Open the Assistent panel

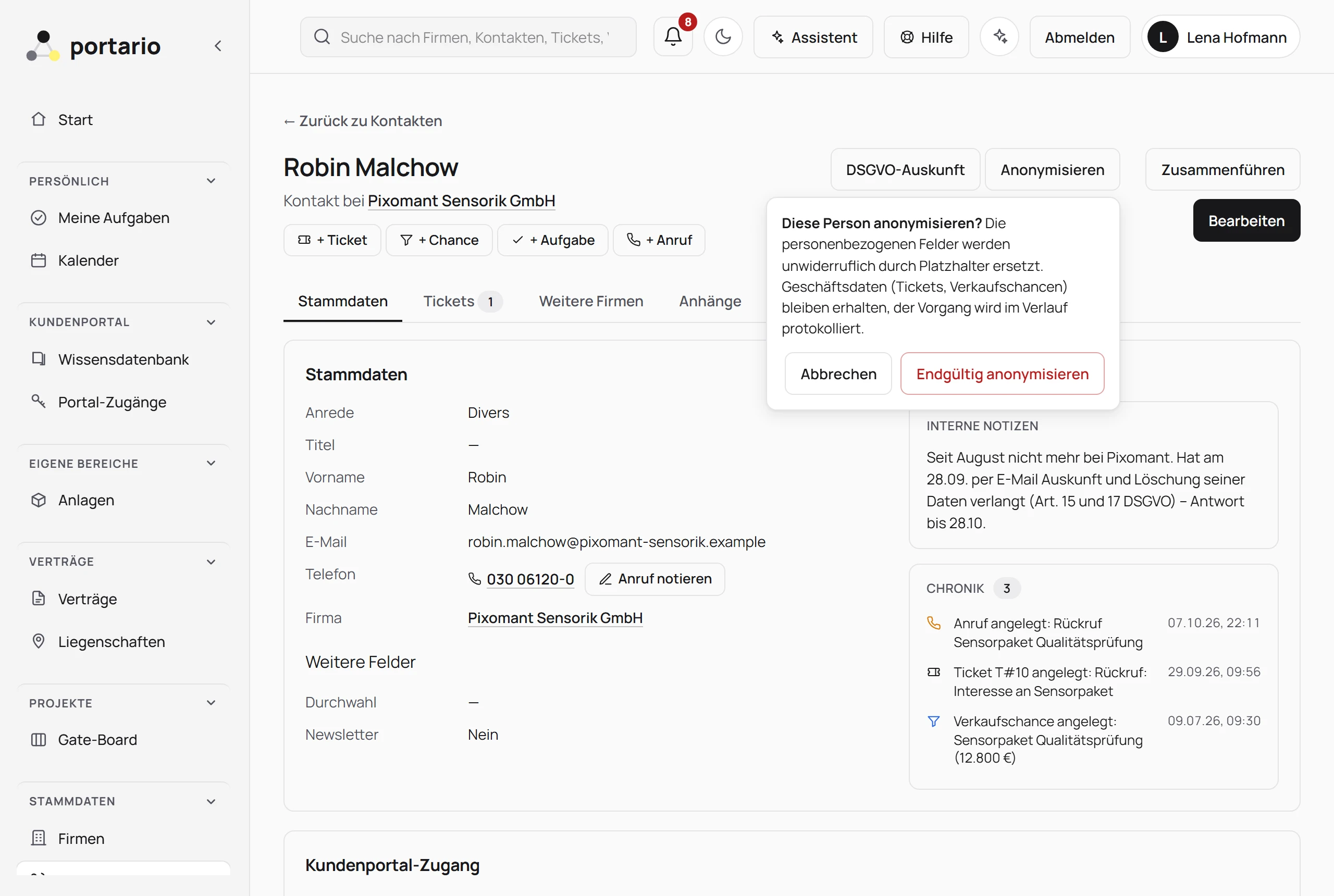coord(813,37)
